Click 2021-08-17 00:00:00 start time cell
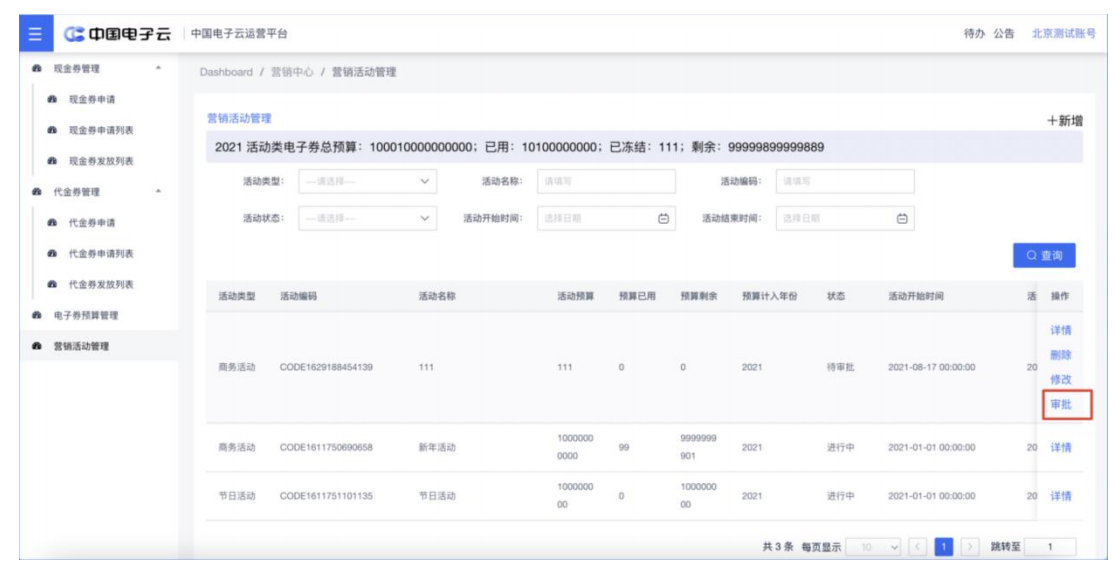This screenshot has height=579, width=1118. pos(931,367)
